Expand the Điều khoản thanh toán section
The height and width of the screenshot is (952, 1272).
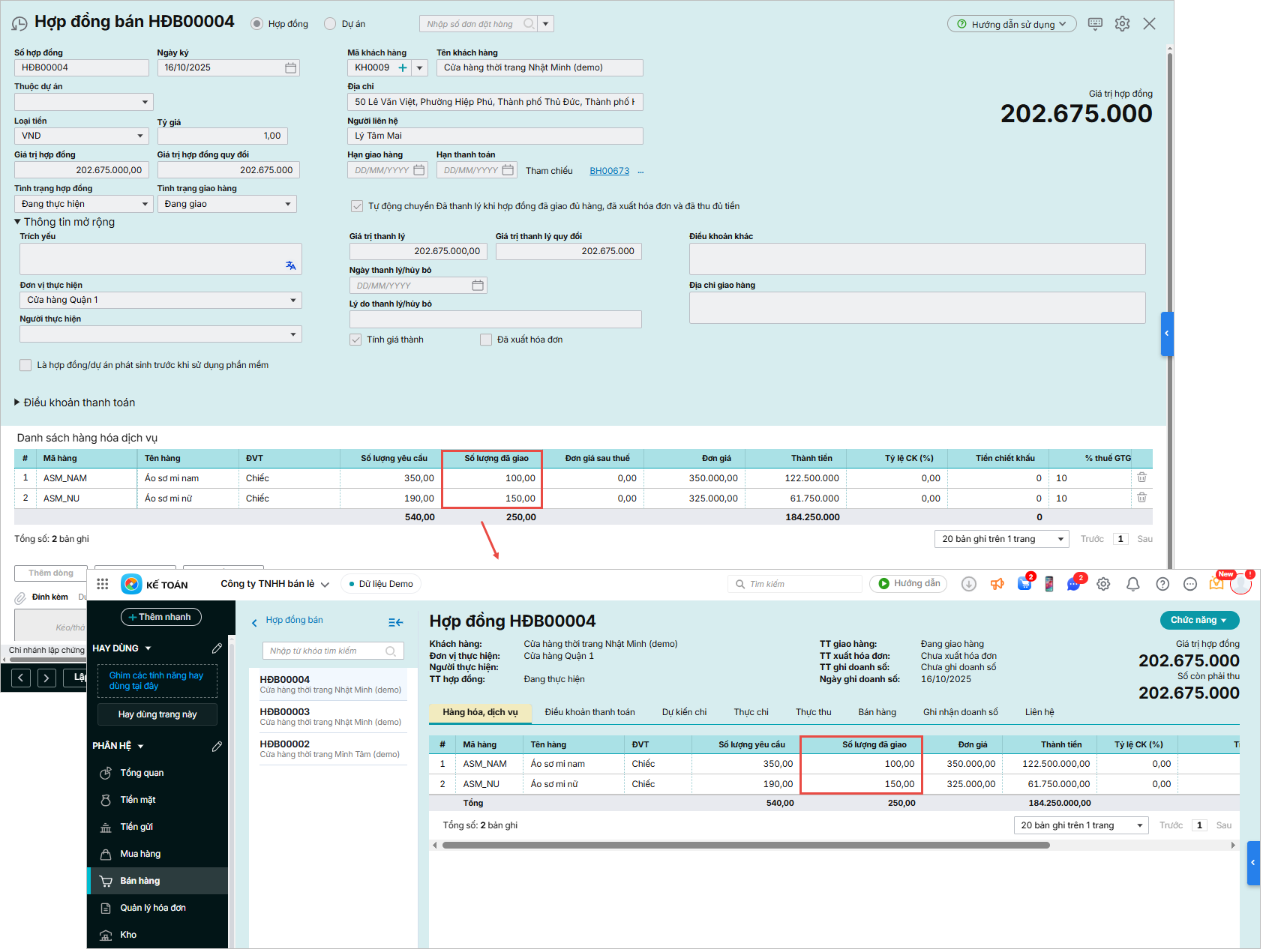point(17,403)
